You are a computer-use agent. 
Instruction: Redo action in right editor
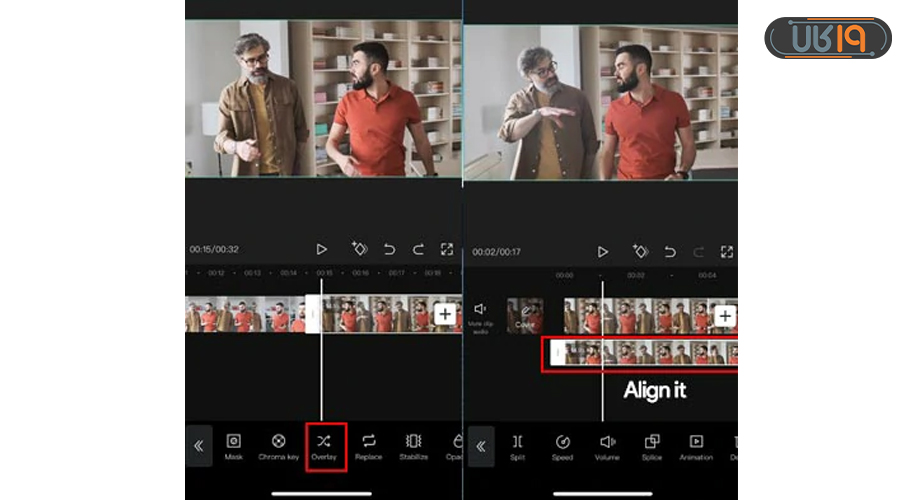699,252
